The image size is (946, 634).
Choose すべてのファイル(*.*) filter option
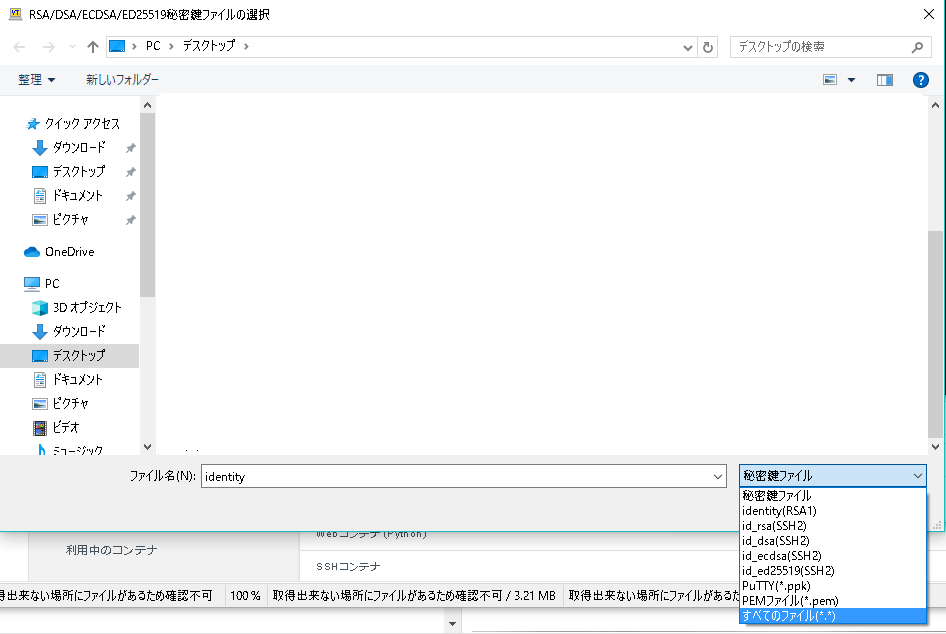833,616
